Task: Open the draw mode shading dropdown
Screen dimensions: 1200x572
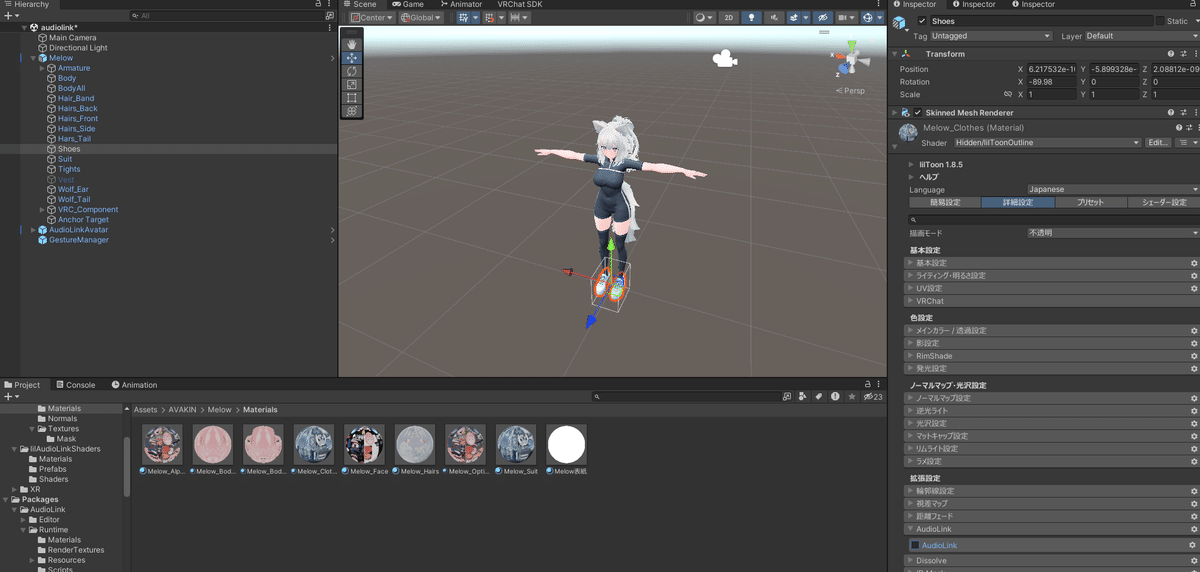Action: pyautogui.click(x=706, y=18)
